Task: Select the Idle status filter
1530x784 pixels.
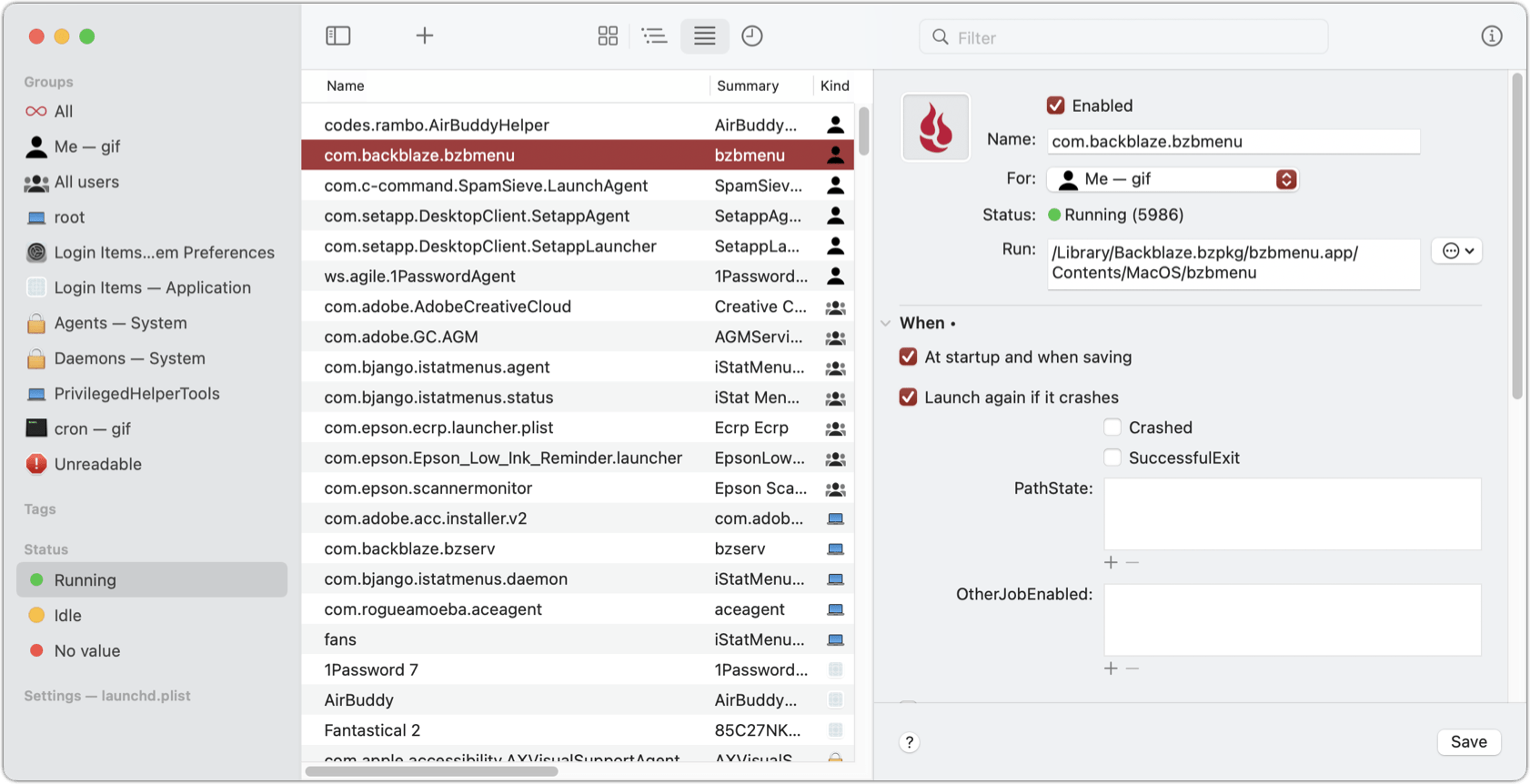Action: pos(67,616)
